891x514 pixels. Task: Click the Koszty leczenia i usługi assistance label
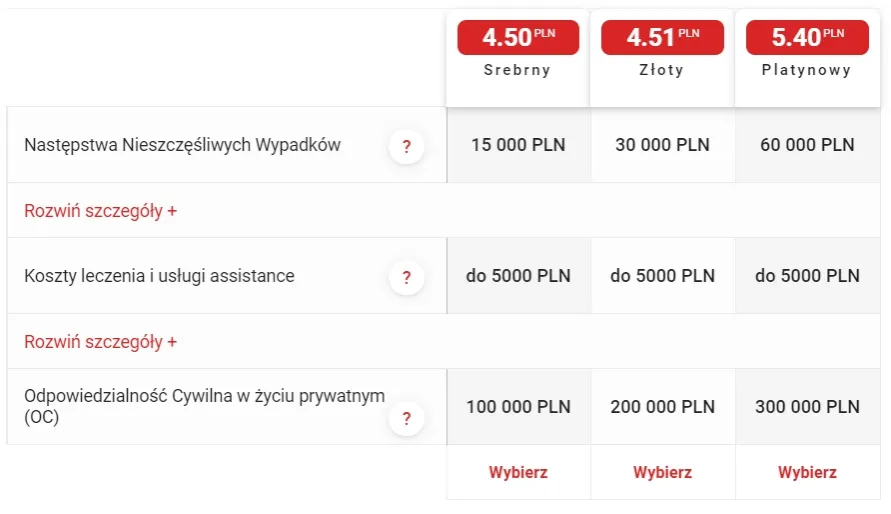(159, 276)
